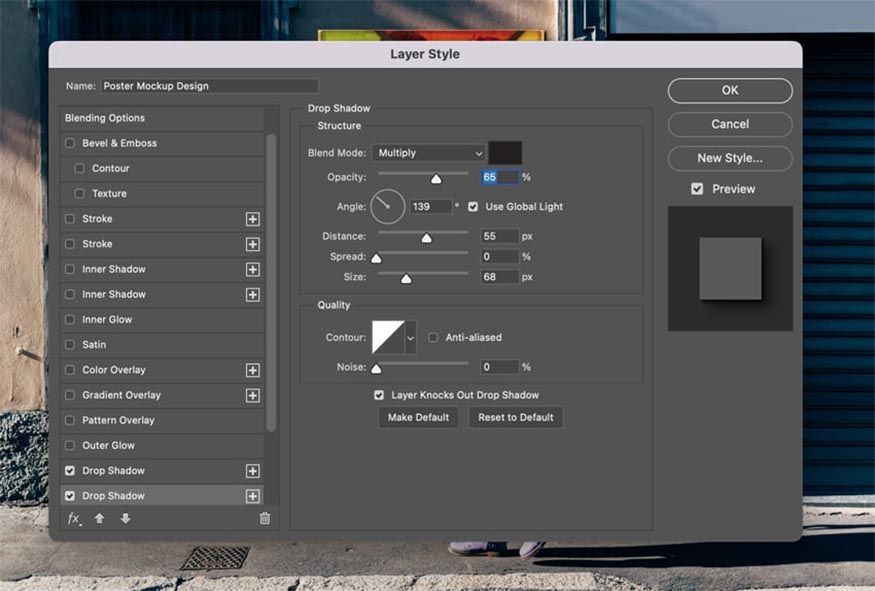Select the Blending Options row
The width and height of the screenshot is (875, 591).
coord(162,118)
